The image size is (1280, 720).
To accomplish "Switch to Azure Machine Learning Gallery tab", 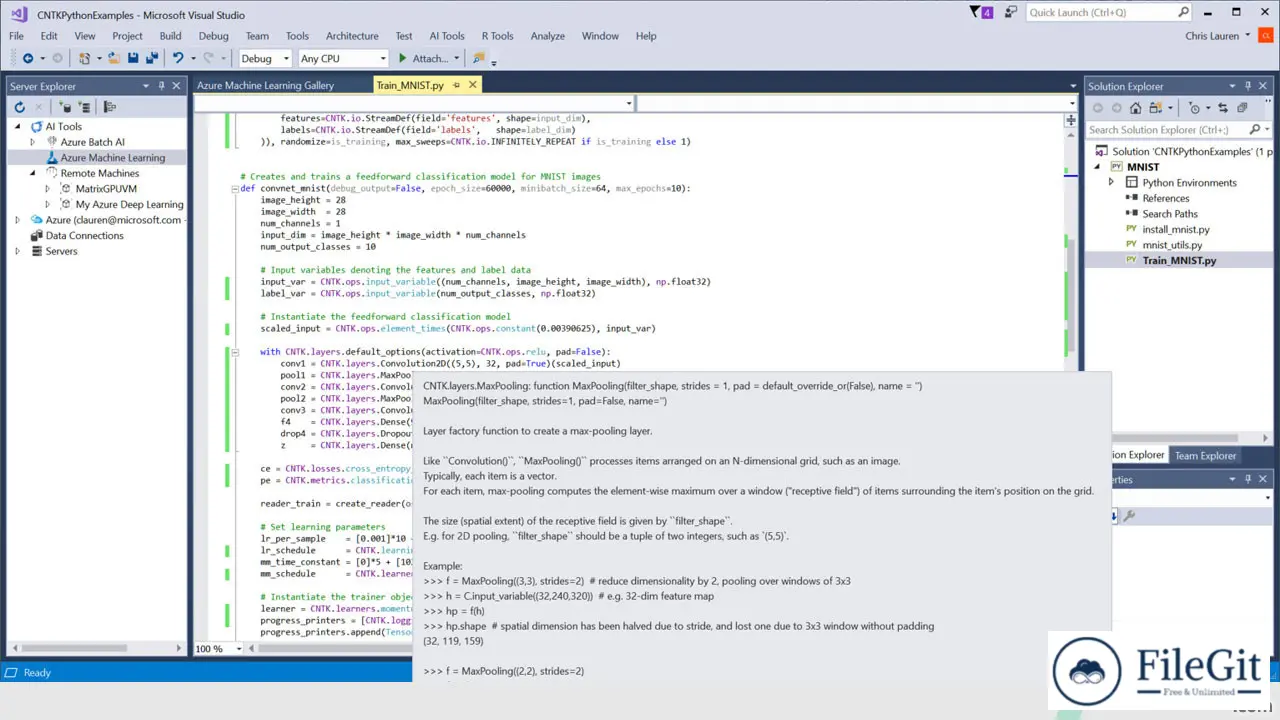I will pos(265,85).
